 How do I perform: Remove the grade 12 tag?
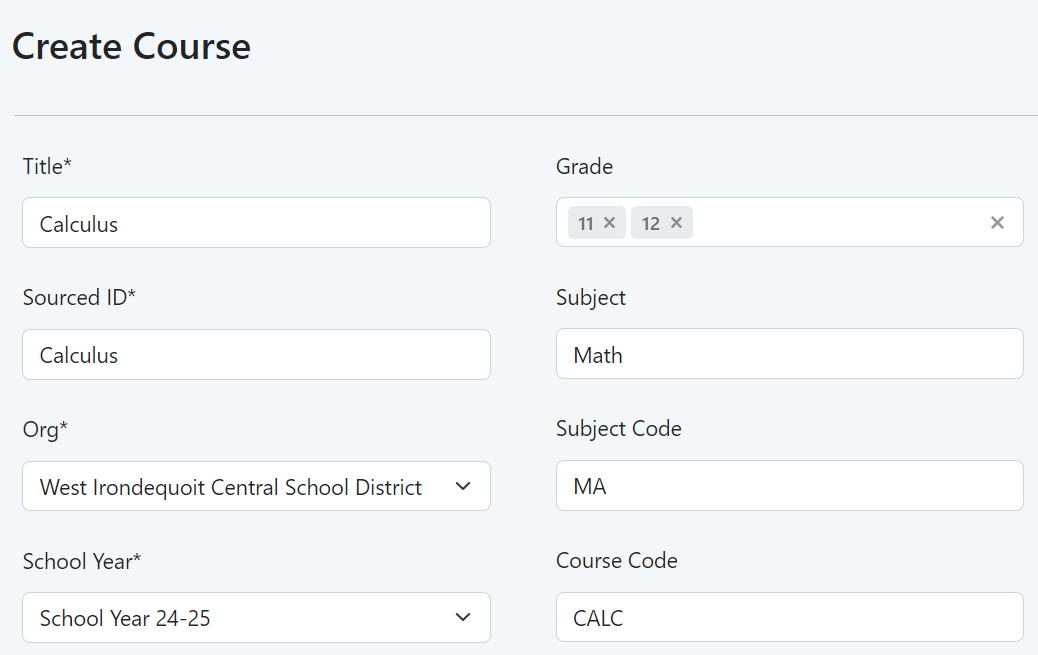coord(676,223)
